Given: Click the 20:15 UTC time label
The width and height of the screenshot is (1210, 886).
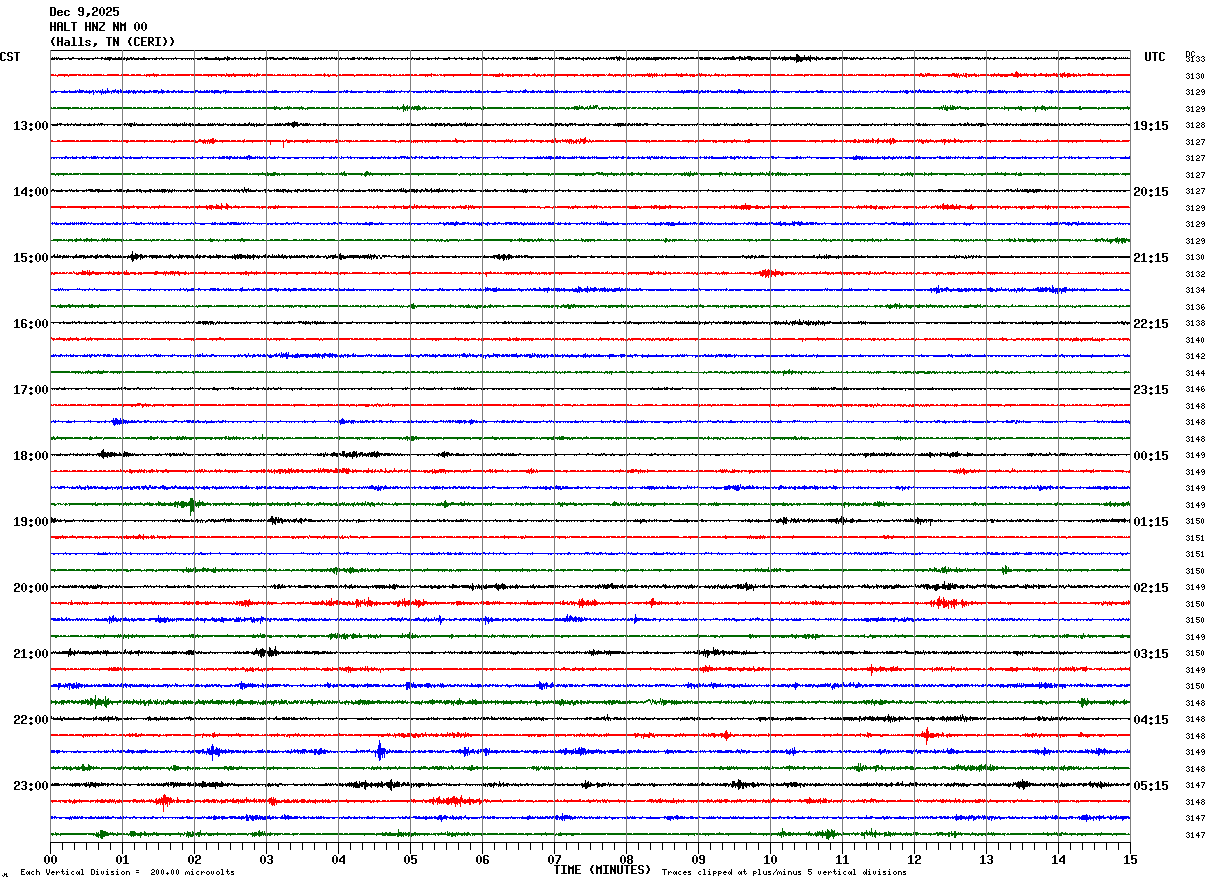Looking at the screenshot, I should [1151, 192].
